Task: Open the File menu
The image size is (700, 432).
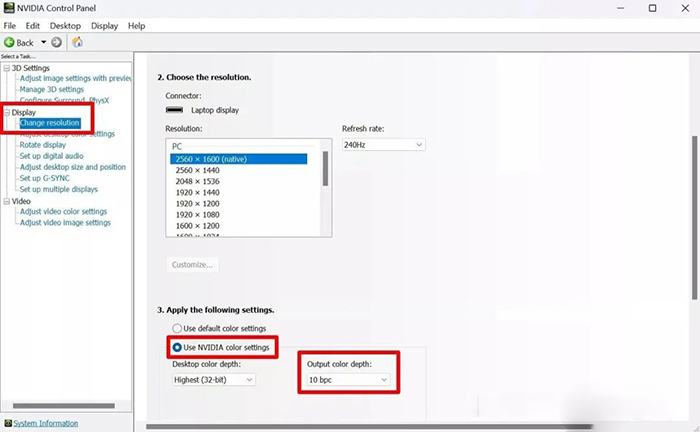Action: click(9, 26)
